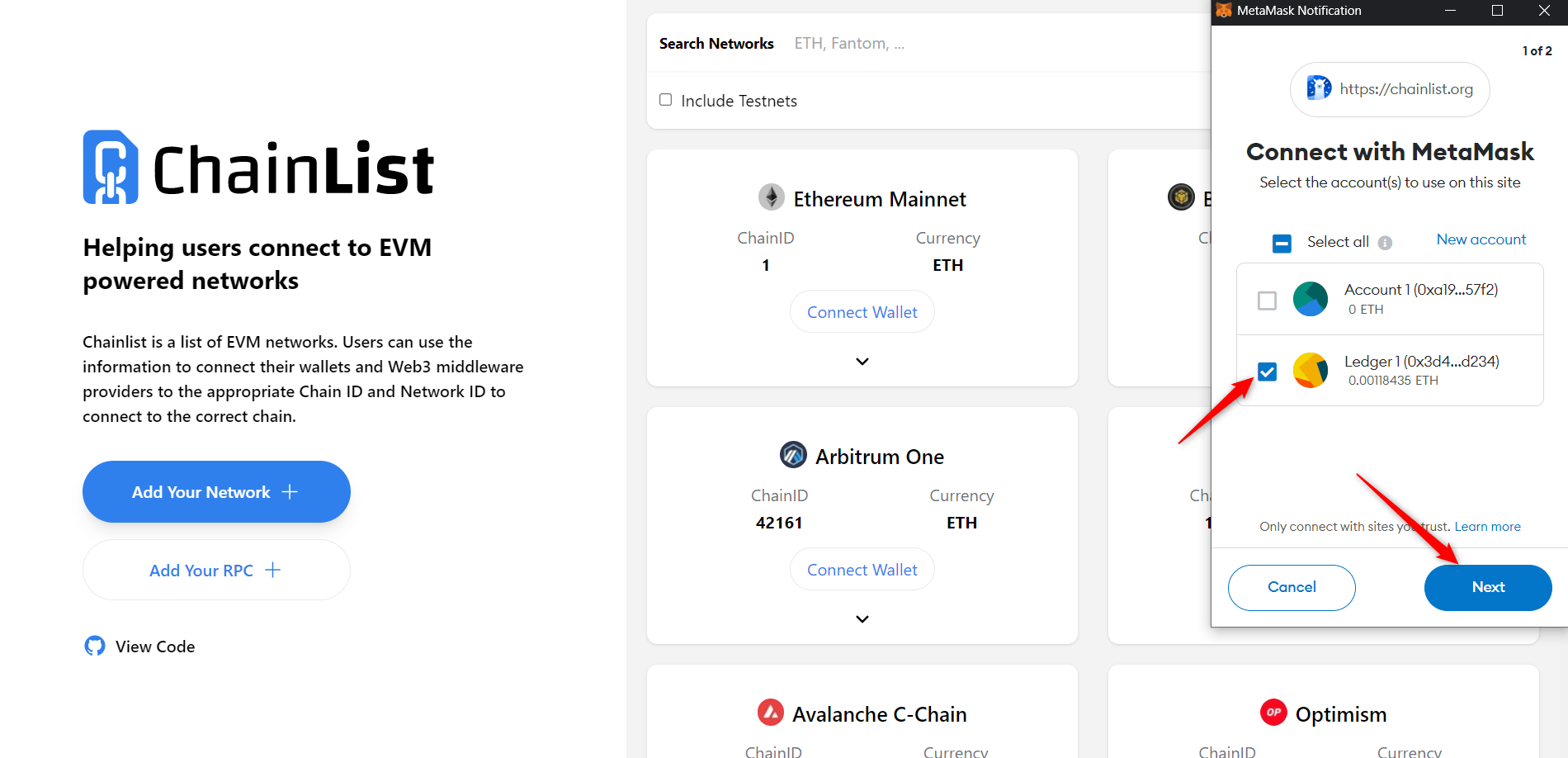
Task: Expand Ethereum Mainnet details chevron
Action: [862, 362]
